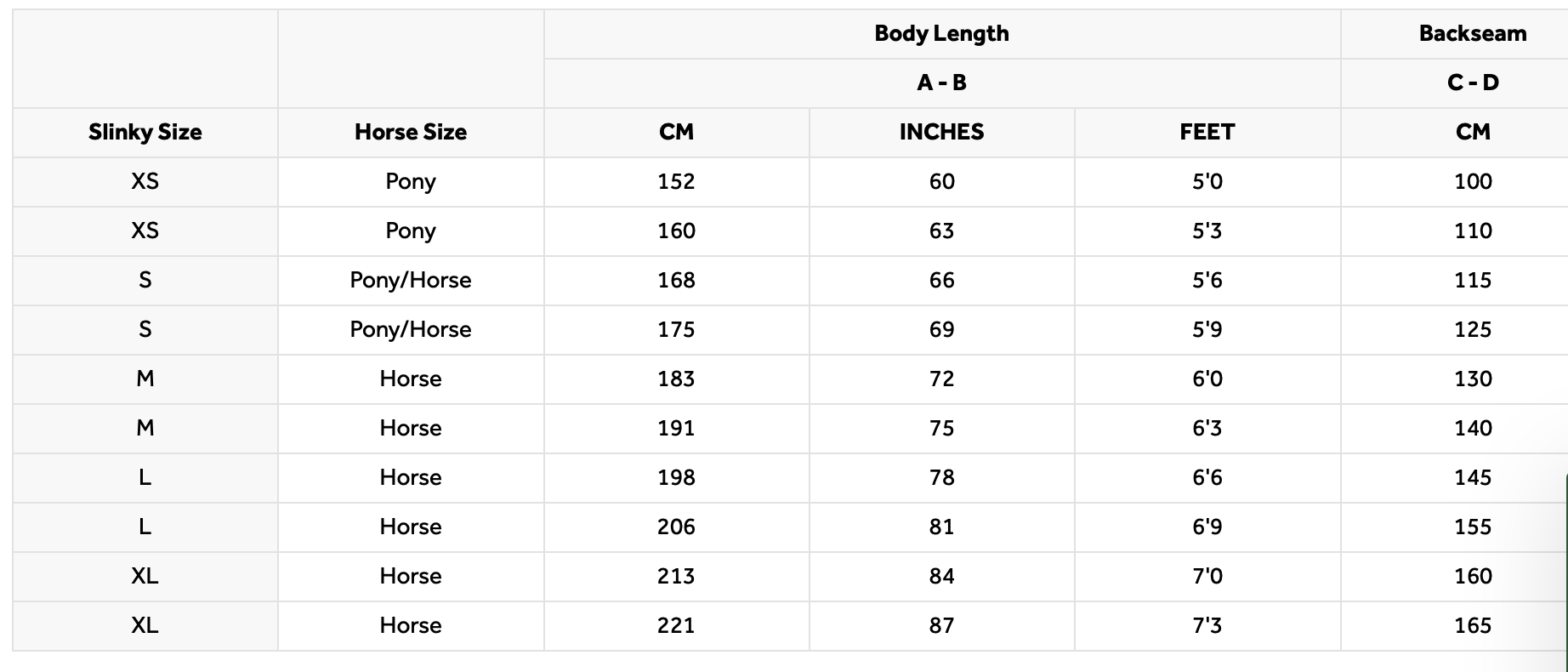
Task: Select the 75 inches cell
Action: [x=942, y=428]
